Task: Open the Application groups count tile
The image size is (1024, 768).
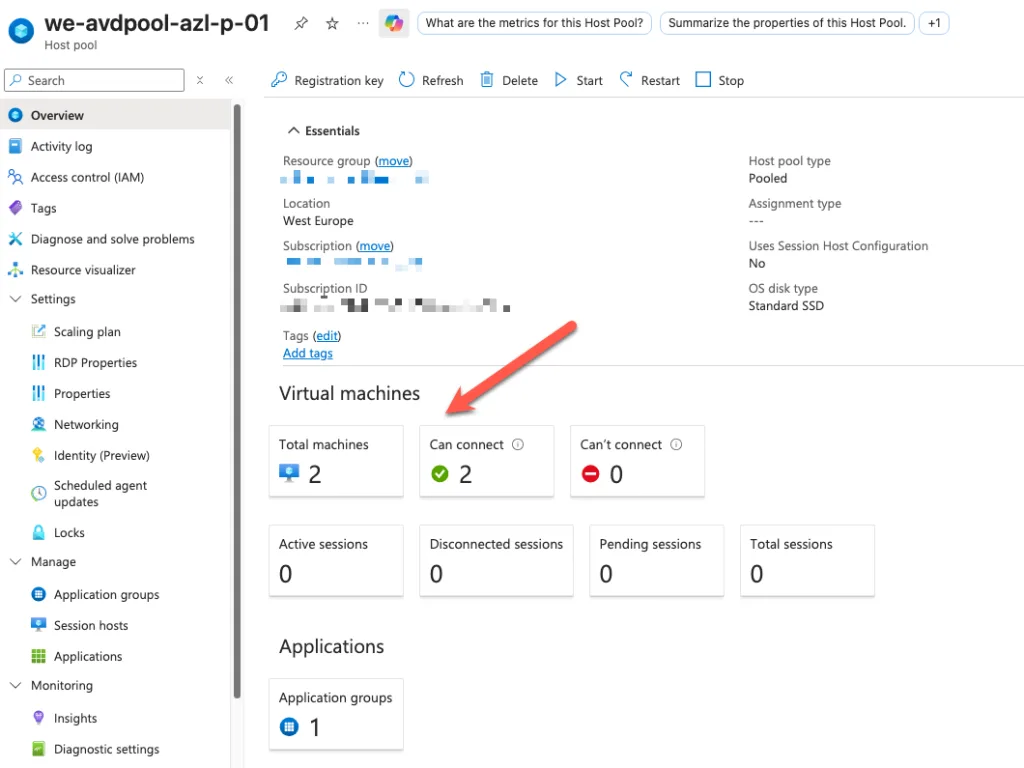Action: pyautogui.click(x=336, y=714)
